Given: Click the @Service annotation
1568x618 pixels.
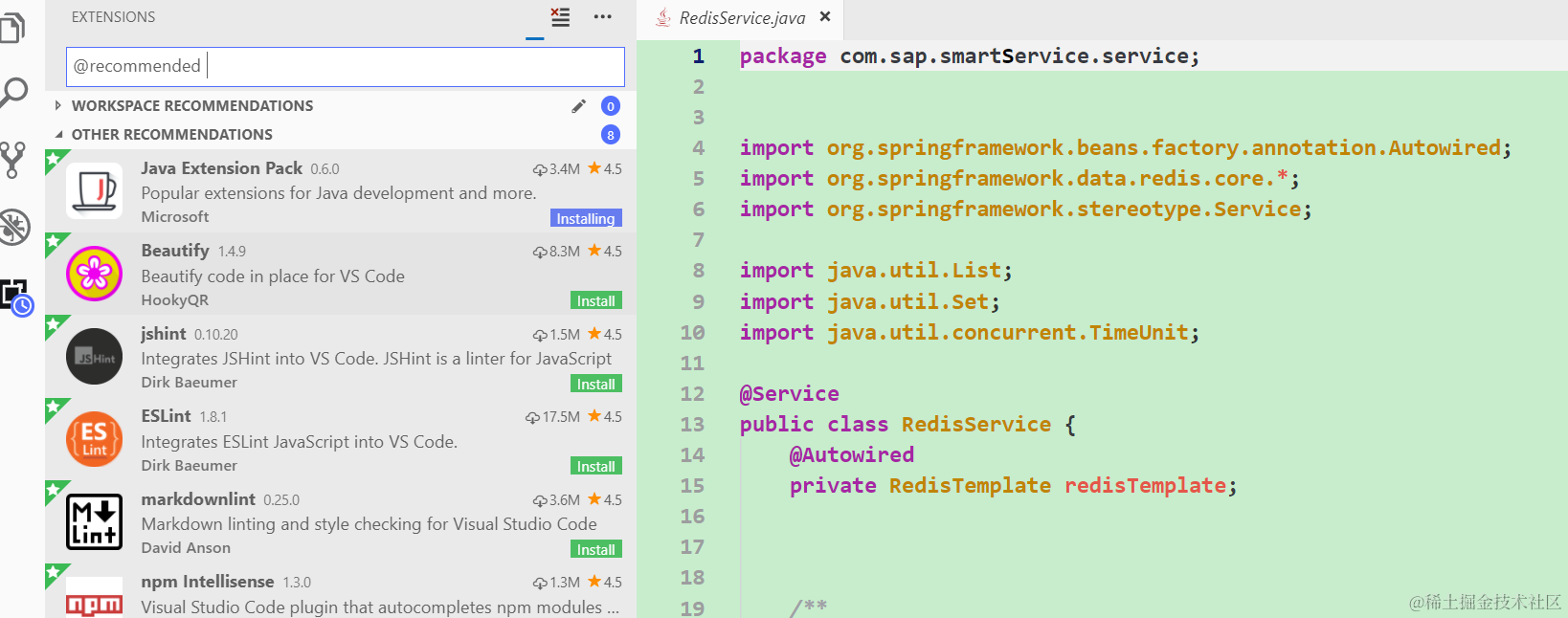Looking at the screenshot, I should click(x=790, y=393).
